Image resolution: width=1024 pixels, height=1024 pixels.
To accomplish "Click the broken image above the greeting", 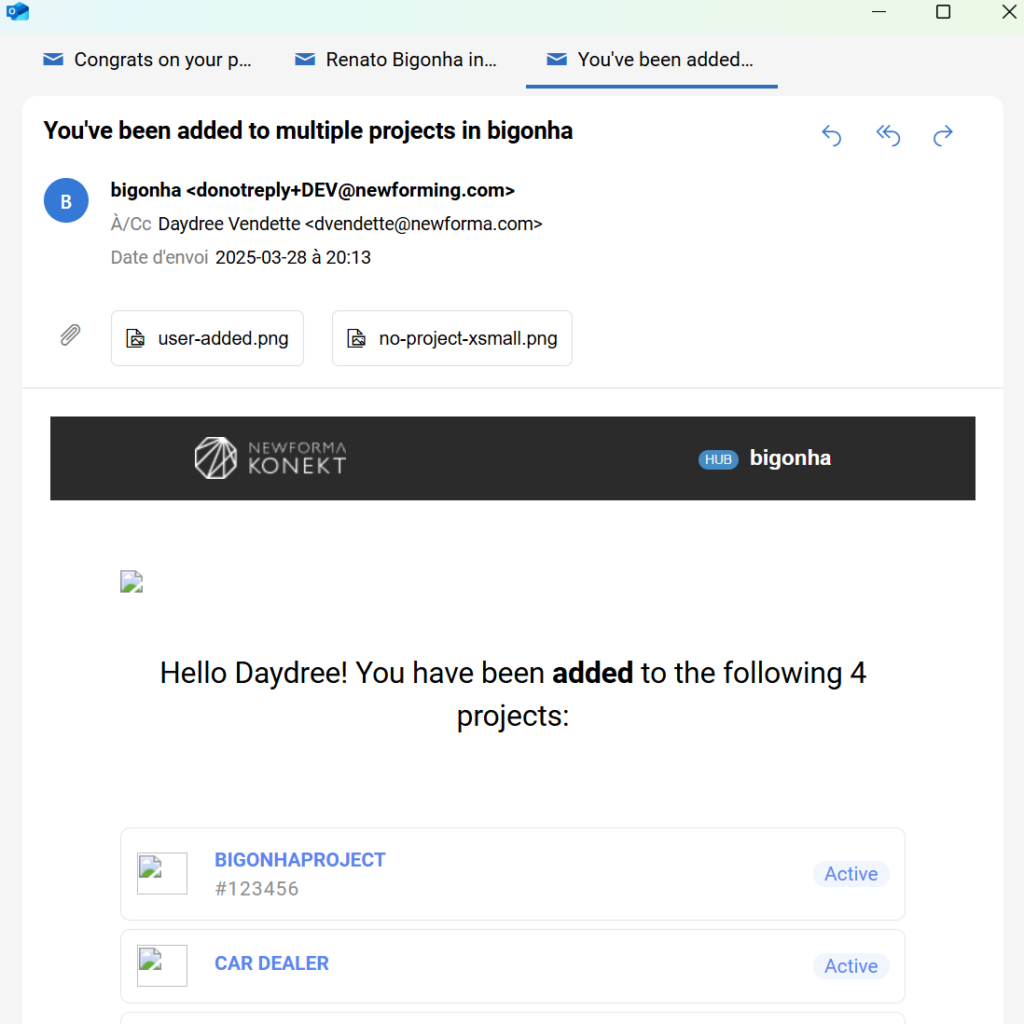I will [x=131, y=581].
